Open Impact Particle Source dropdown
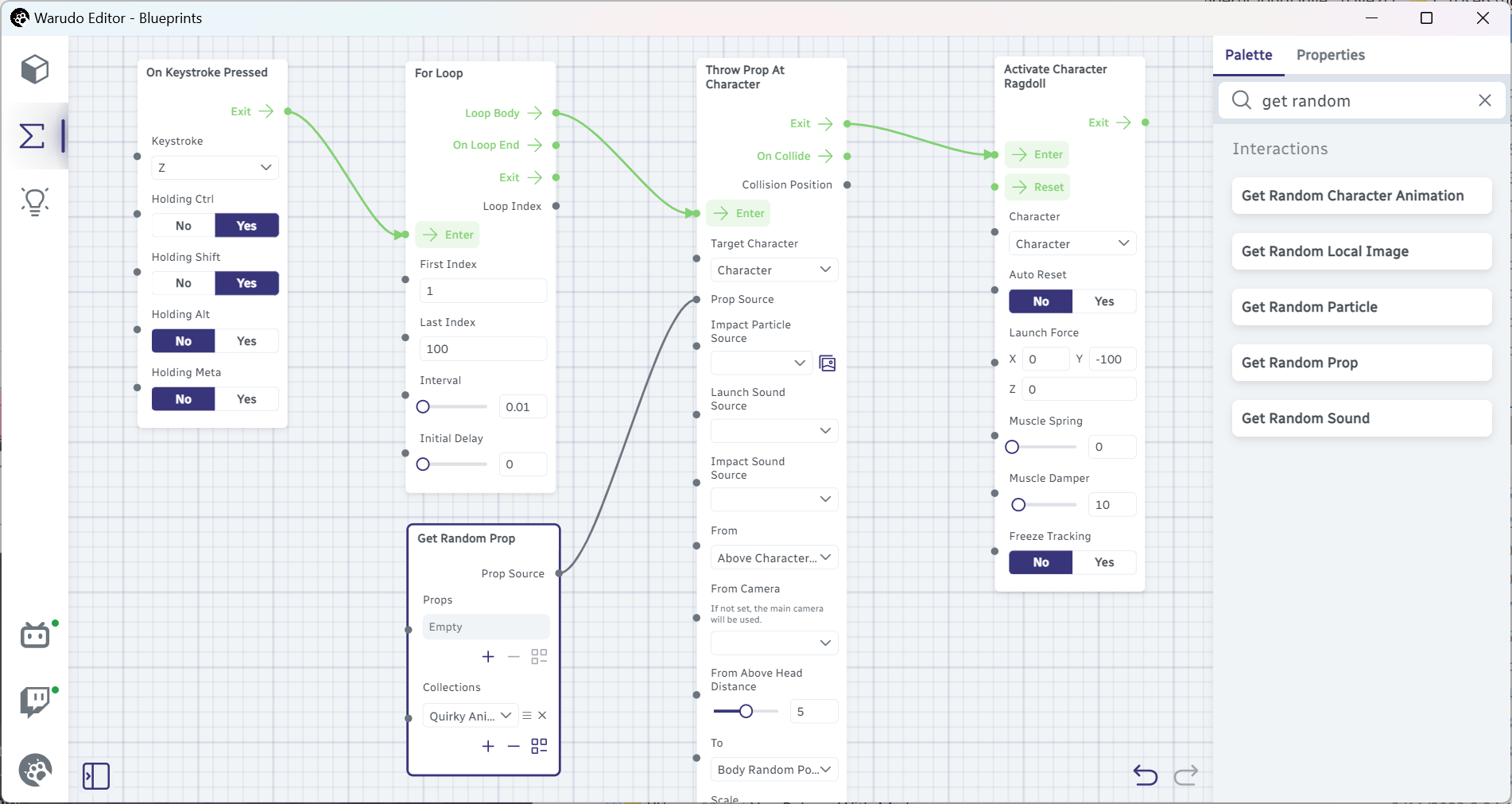The height and width of the screenshot is (804, 1512). (762, 363)
